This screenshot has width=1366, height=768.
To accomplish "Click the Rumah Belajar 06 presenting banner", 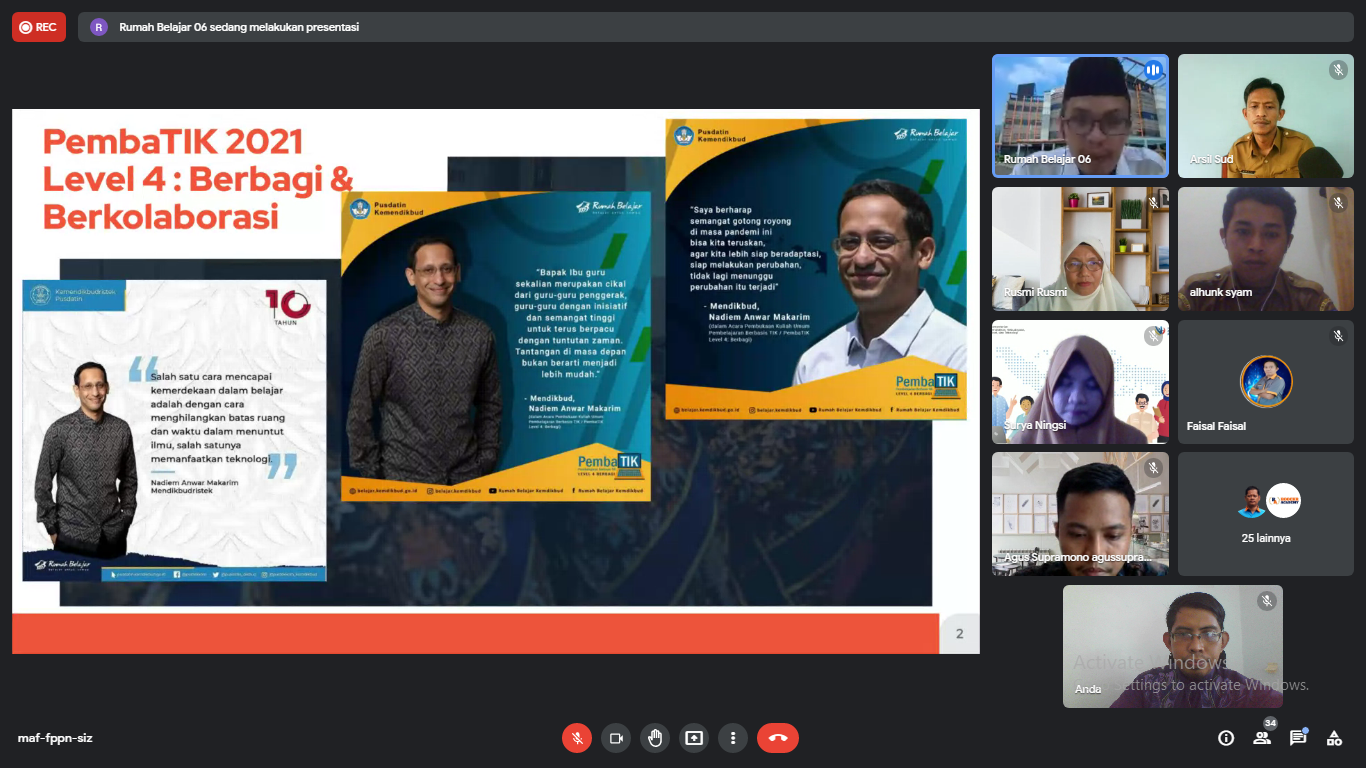I will click(x=238, y=27).
